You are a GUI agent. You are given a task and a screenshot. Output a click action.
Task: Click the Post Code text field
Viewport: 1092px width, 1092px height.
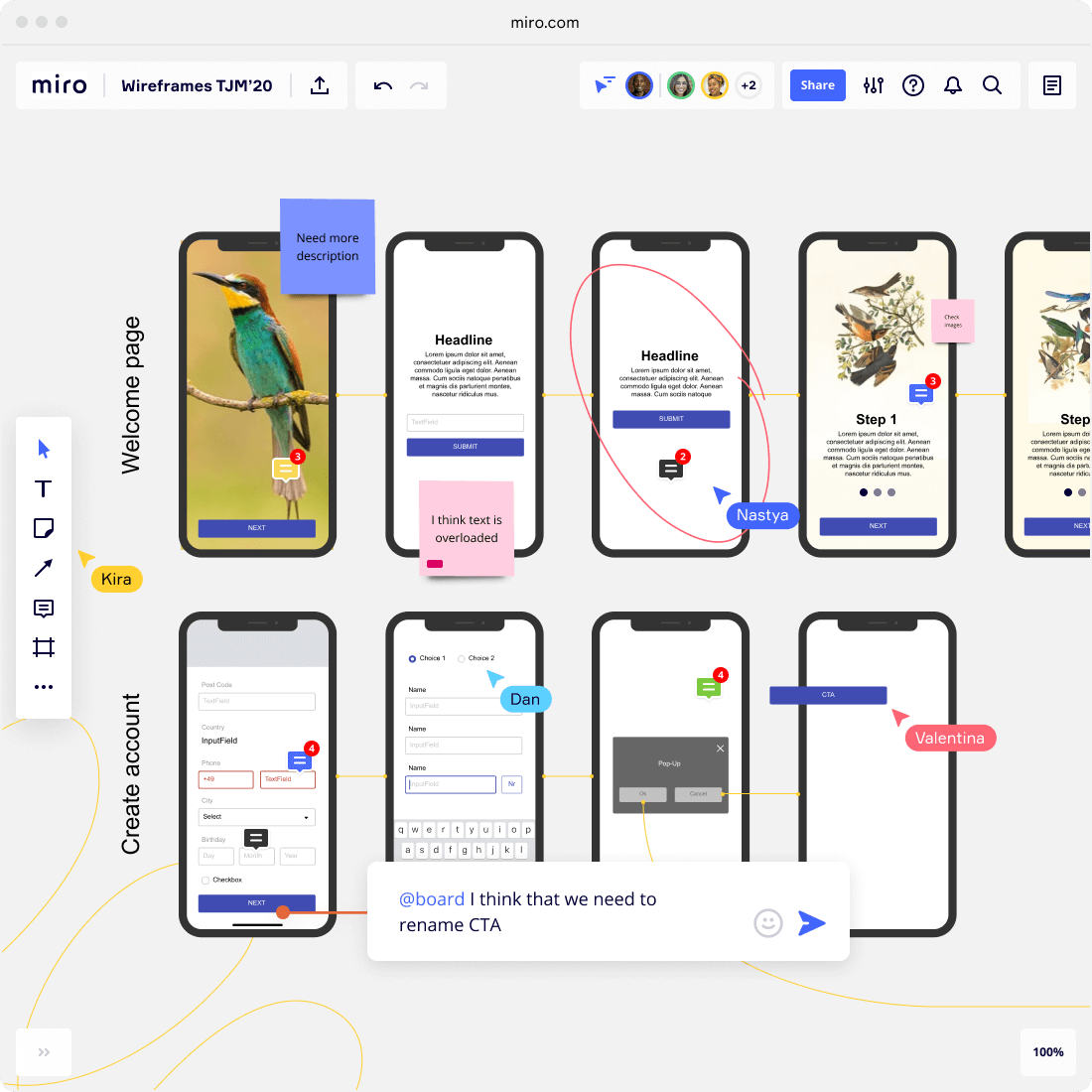pyautogui.click(x=256, y=701)
